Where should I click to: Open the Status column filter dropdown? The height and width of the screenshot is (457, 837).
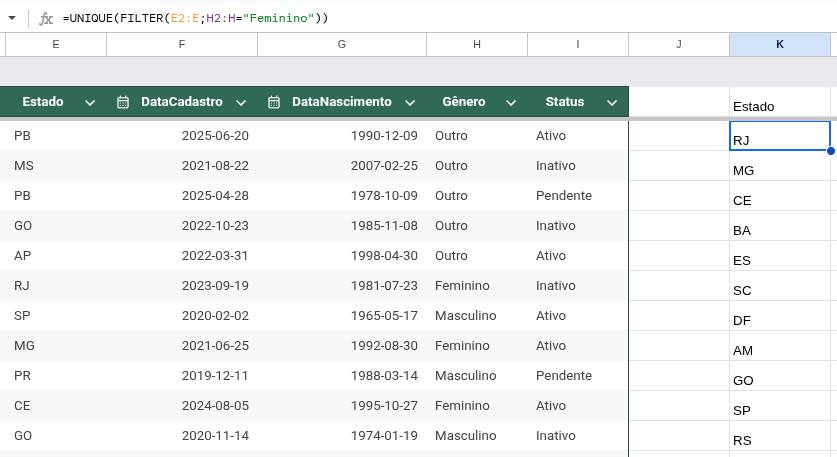click(x=612, y=103)
